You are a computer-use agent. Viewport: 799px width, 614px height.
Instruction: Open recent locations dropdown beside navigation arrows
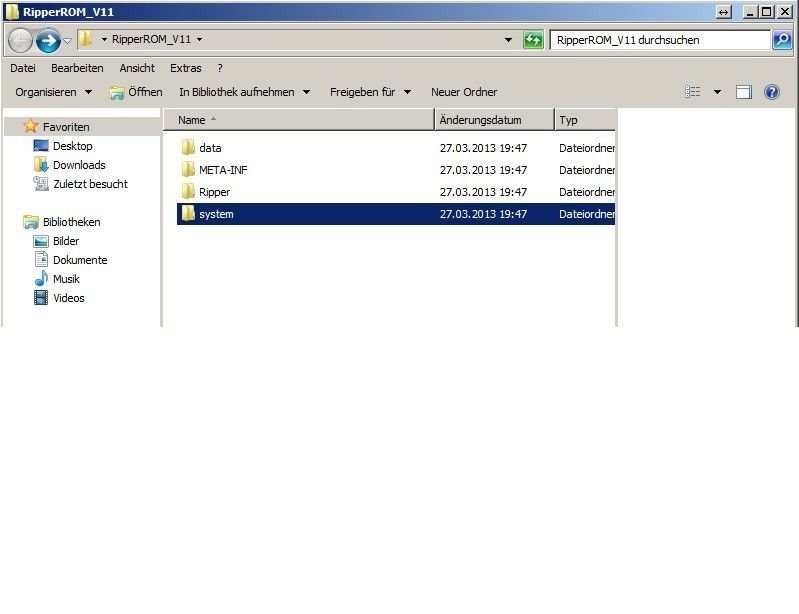click(x=68, y=40)
